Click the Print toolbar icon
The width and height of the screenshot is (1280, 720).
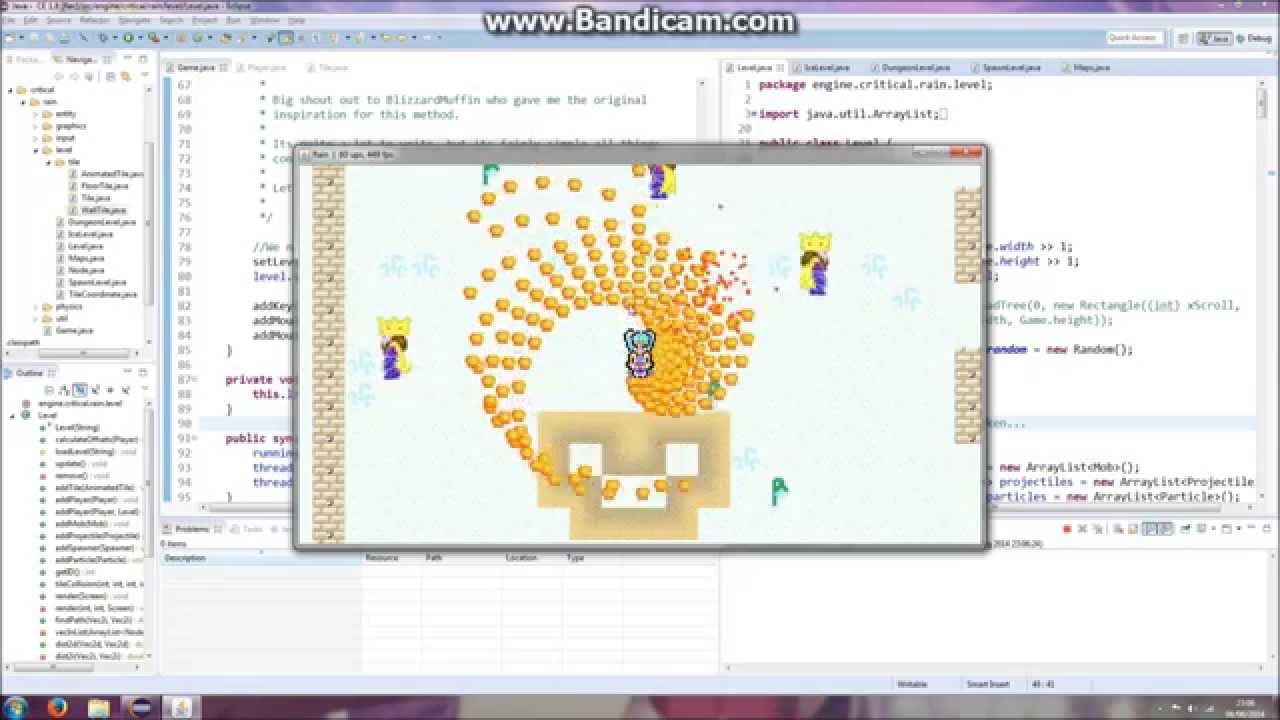(x=64, y=37)
